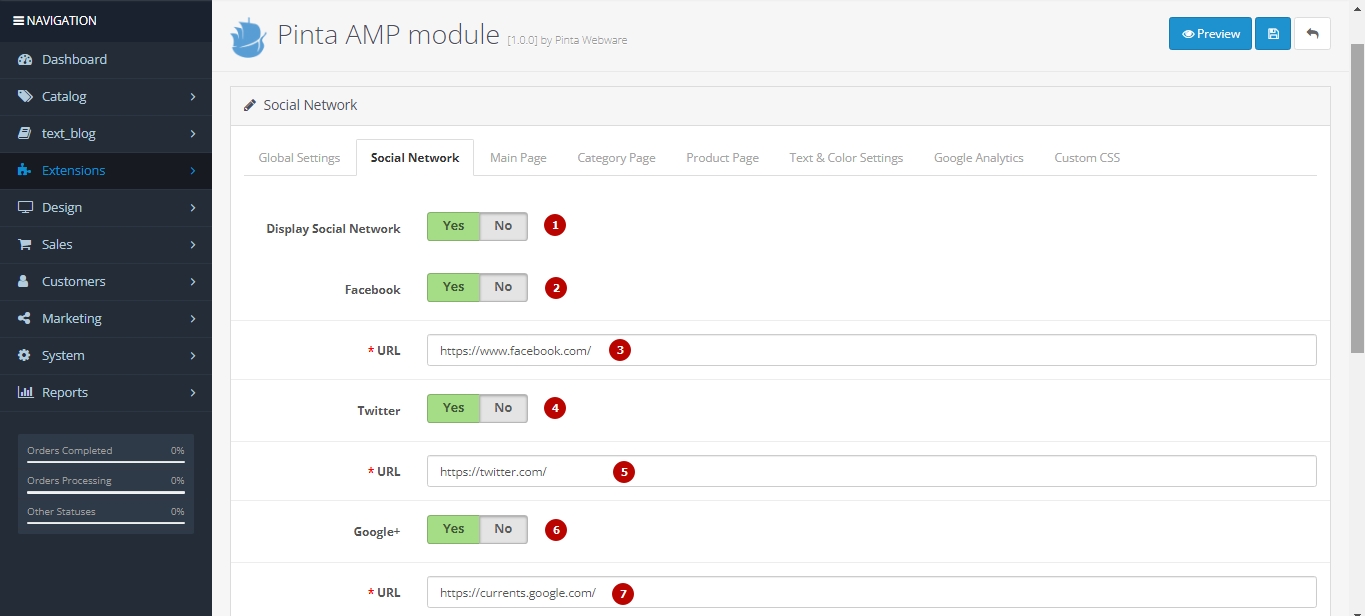The image size is (1365, 616).
Task: Expand Customers submenu chevron
Action: [x=193, y=282]
